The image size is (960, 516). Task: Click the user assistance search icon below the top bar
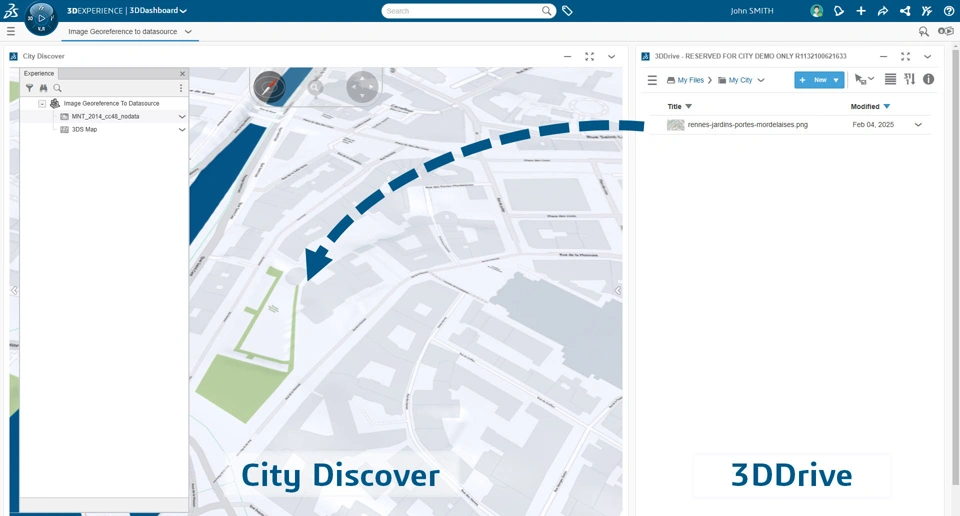coord(923,31)
